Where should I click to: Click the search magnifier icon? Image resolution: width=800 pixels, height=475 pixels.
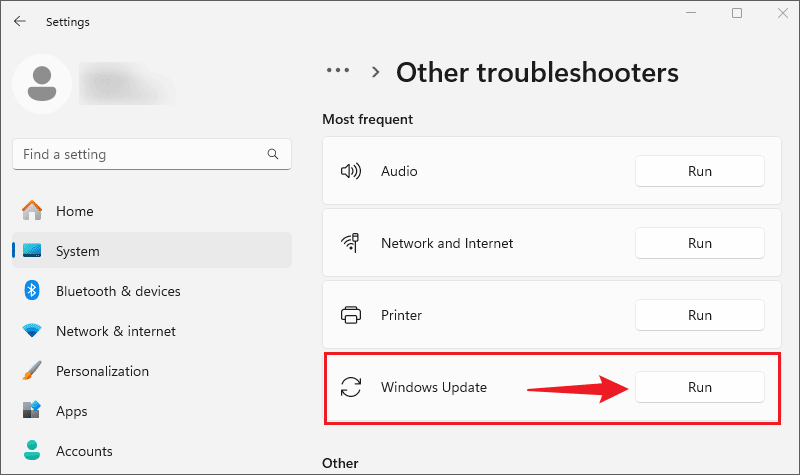[x=273, y=154]
